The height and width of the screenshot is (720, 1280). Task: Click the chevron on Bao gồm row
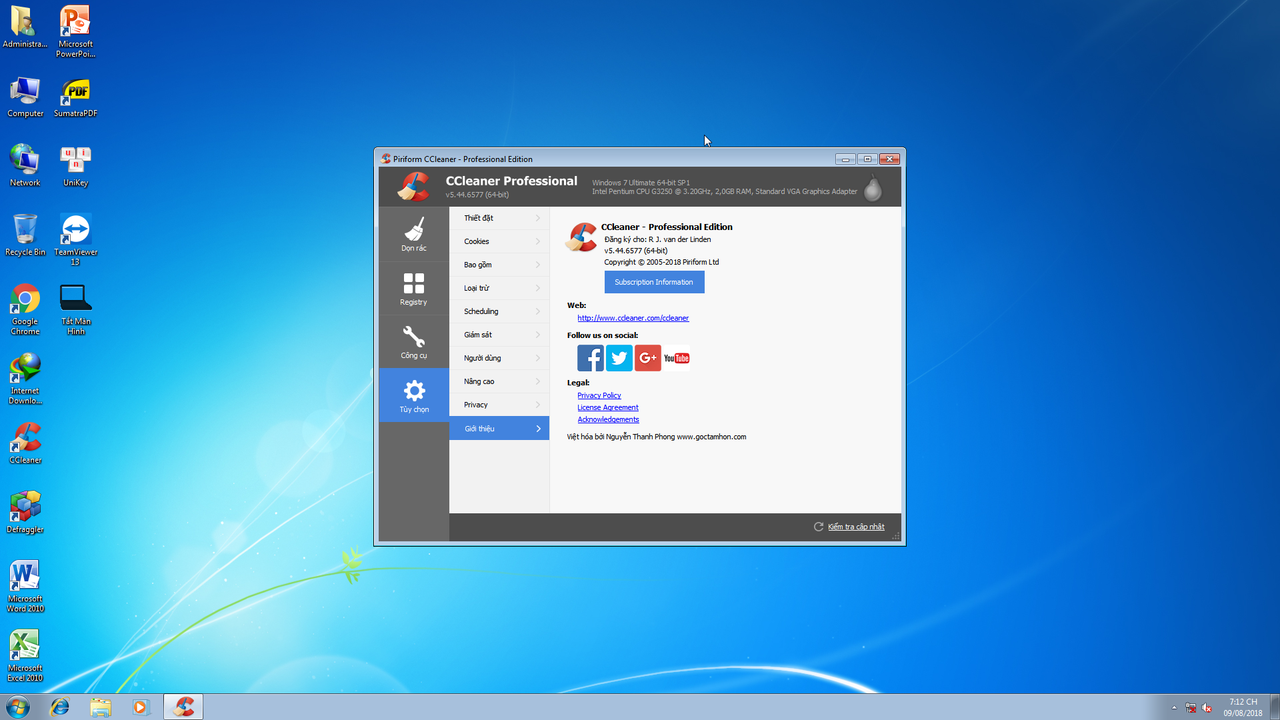[x=538, y=265]
